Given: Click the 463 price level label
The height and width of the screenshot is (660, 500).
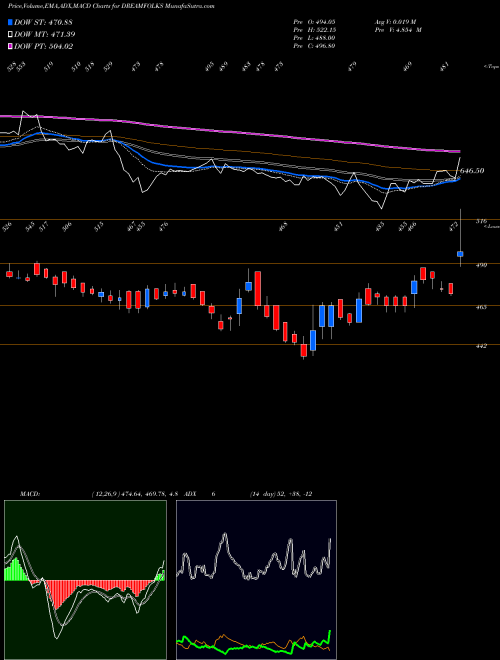Looking at the screenshot, I should [x=481, y=307].
